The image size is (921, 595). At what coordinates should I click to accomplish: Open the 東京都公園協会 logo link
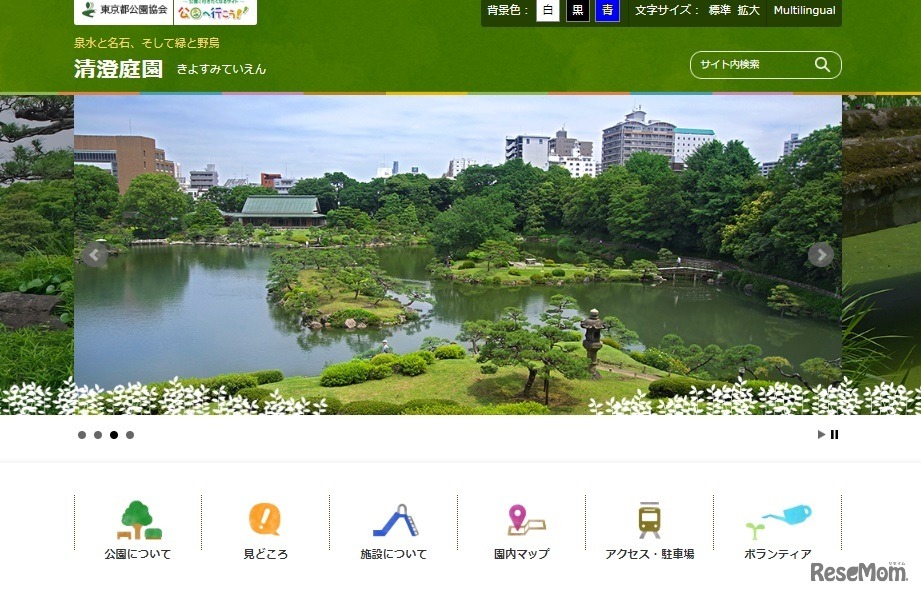[x=124, y=11]
